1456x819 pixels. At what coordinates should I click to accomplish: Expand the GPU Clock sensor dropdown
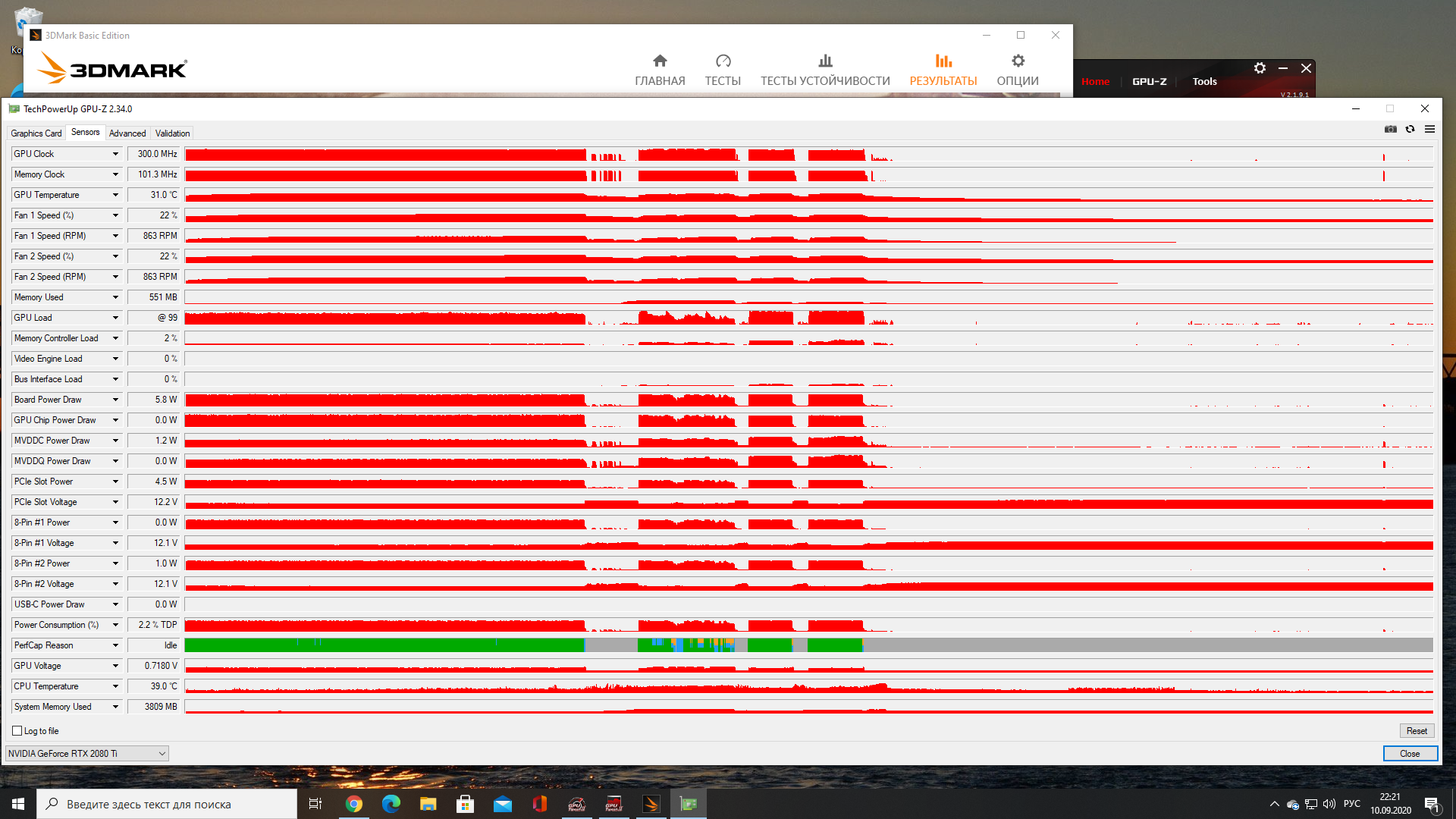point(115,154)
